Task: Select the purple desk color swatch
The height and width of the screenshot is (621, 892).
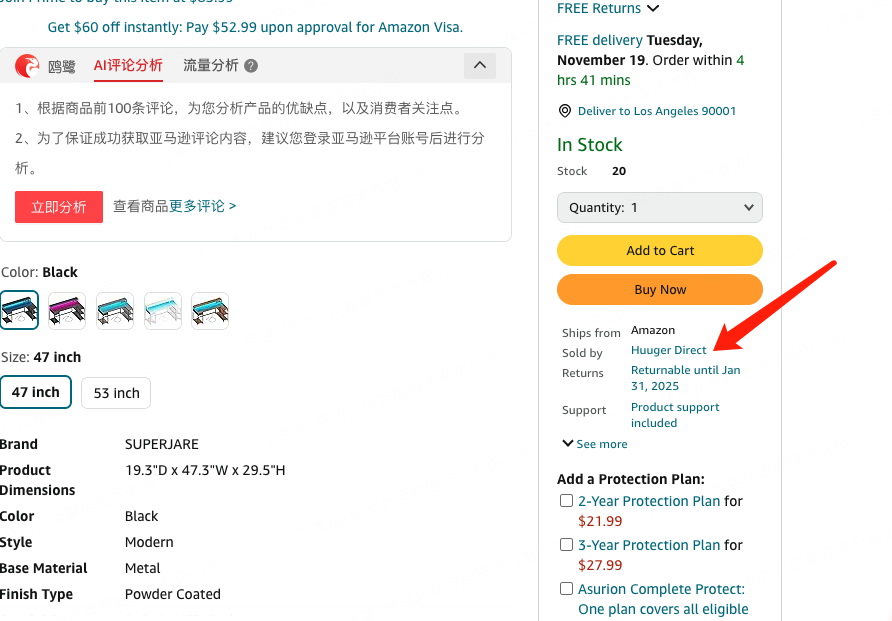Action: click(67, 311)
